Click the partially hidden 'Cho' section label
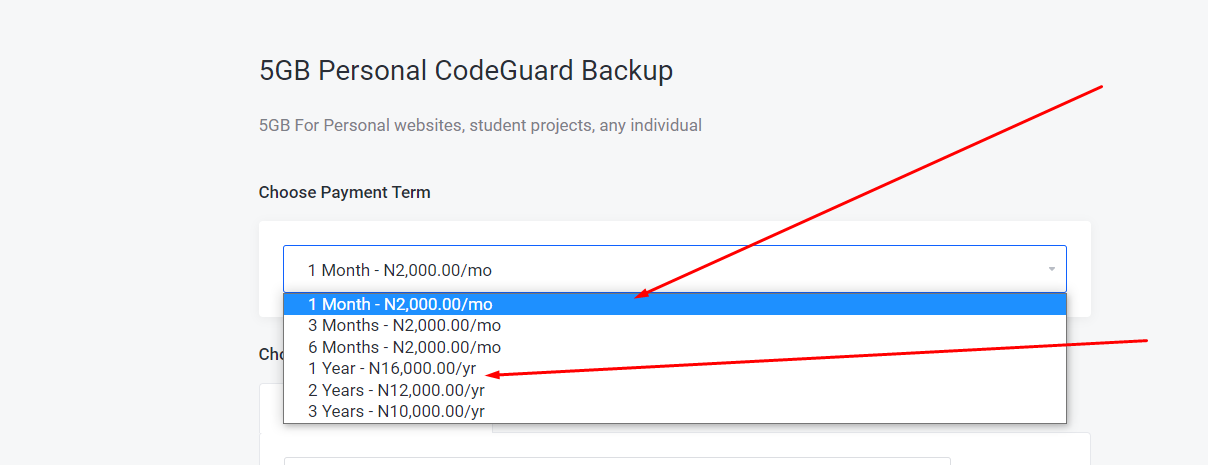 270,354
